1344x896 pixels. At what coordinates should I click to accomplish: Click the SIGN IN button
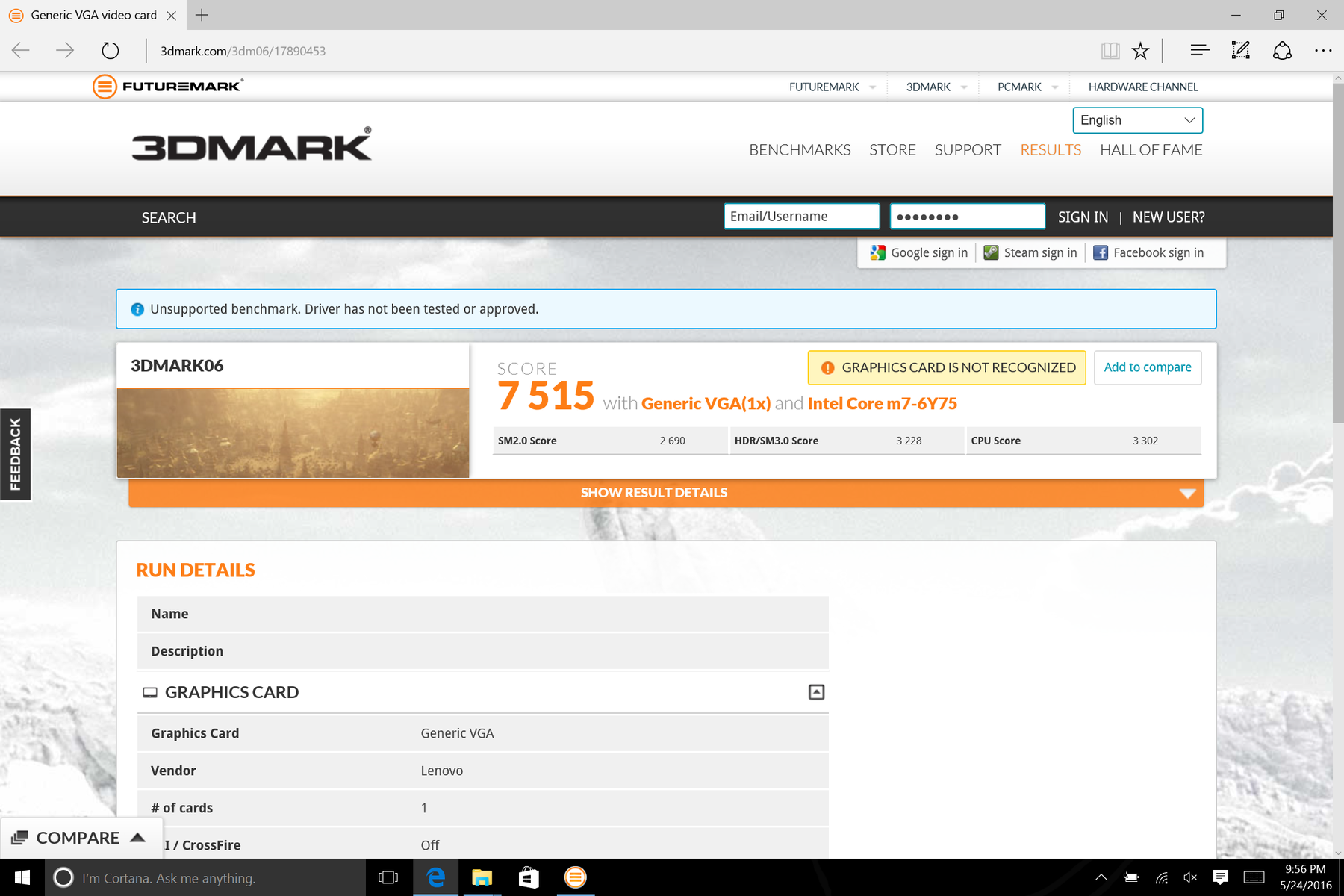pyautogui.click(x=1083, y=217)
